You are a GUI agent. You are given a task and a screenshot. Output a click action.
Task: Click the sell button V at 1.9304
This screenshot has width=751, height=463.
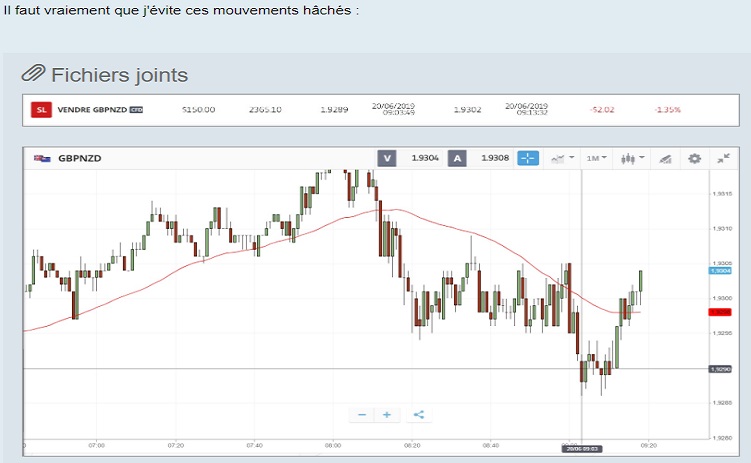tap(387, 158)
